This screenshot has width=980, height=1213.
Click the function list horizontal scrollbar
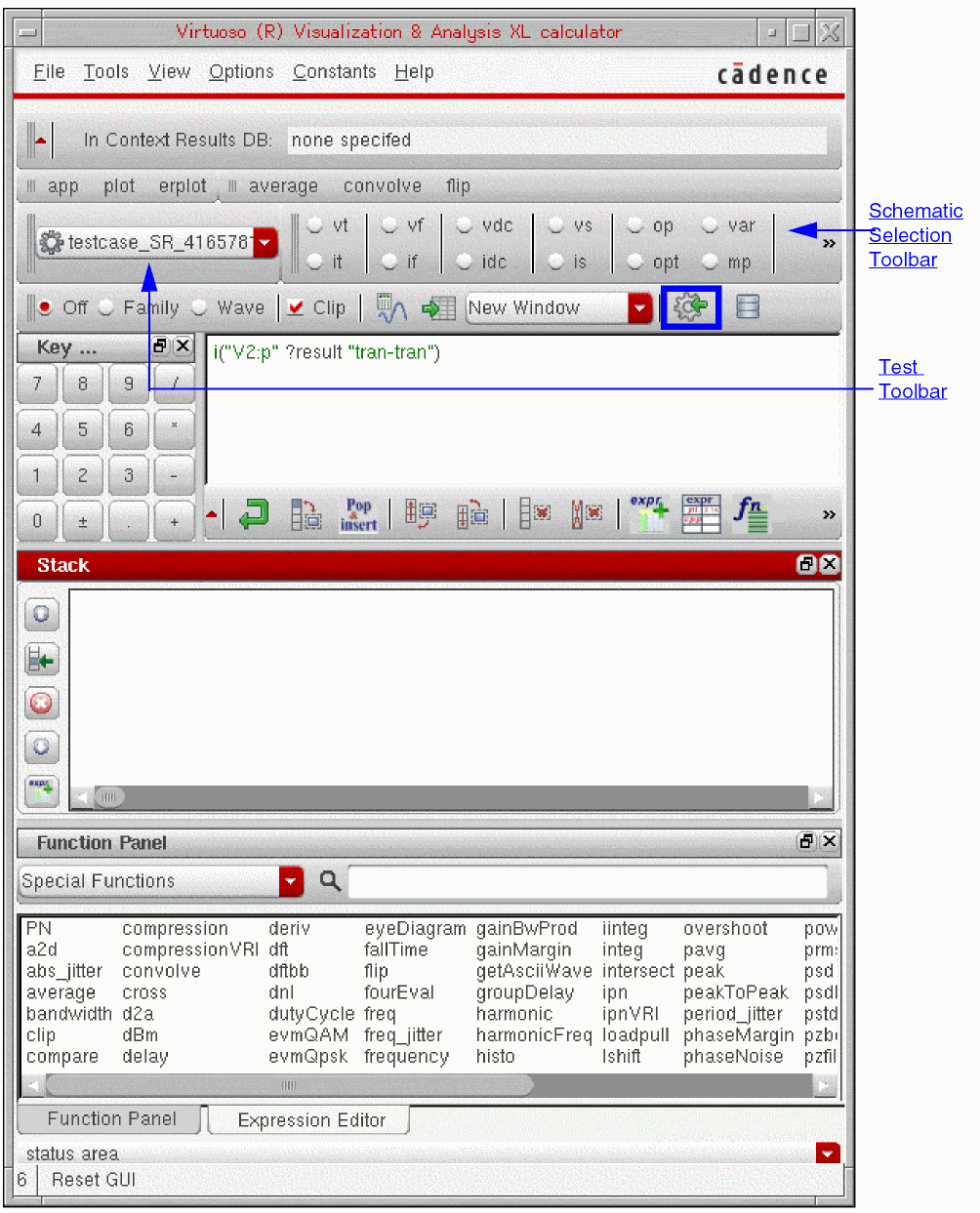click(290, 1085)
